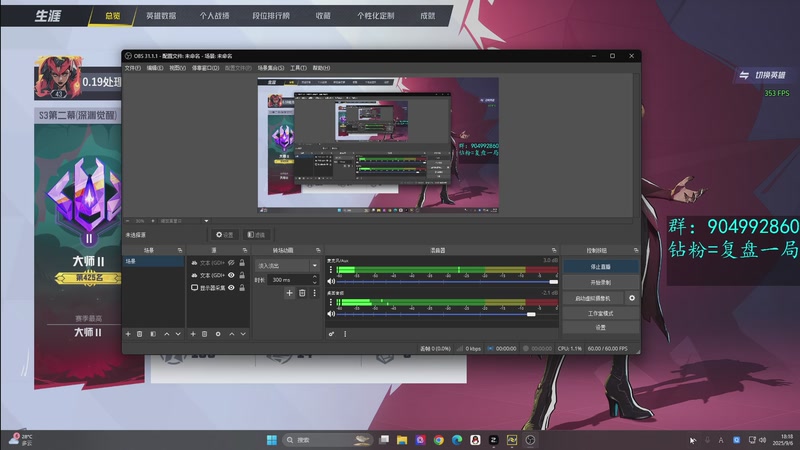
Task: Move scene down arrow
Action: click(x=178, y=334)
